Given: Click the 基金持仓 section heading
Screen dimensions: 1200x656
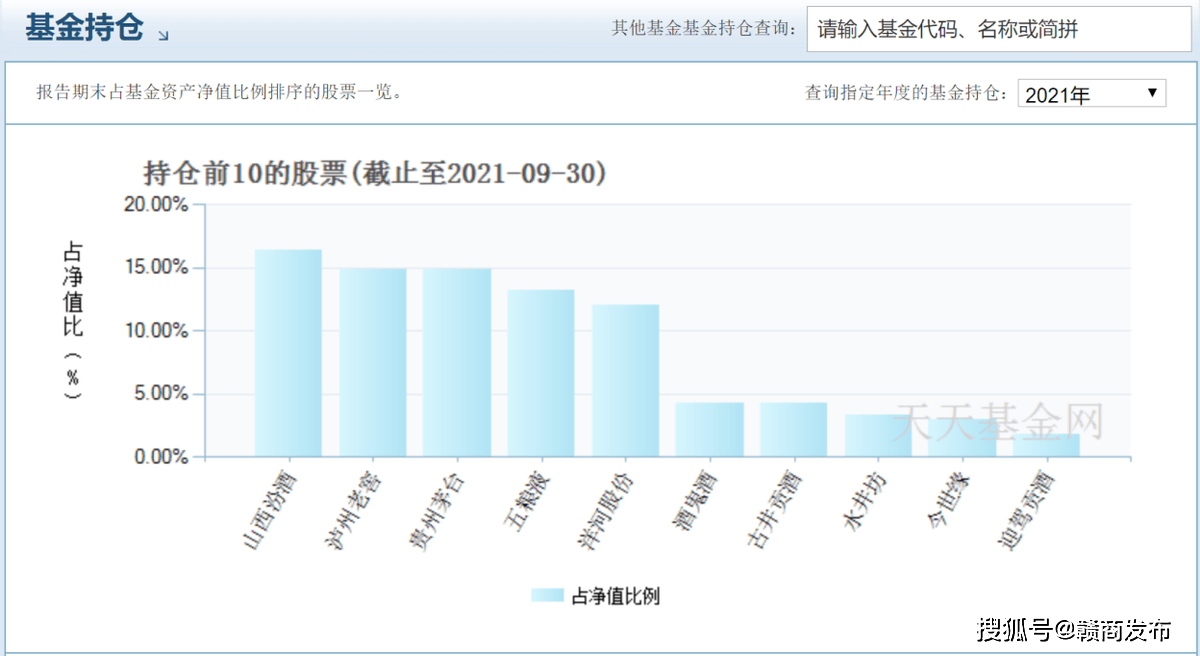Looking at the screenshot, I should click(84, 28).
